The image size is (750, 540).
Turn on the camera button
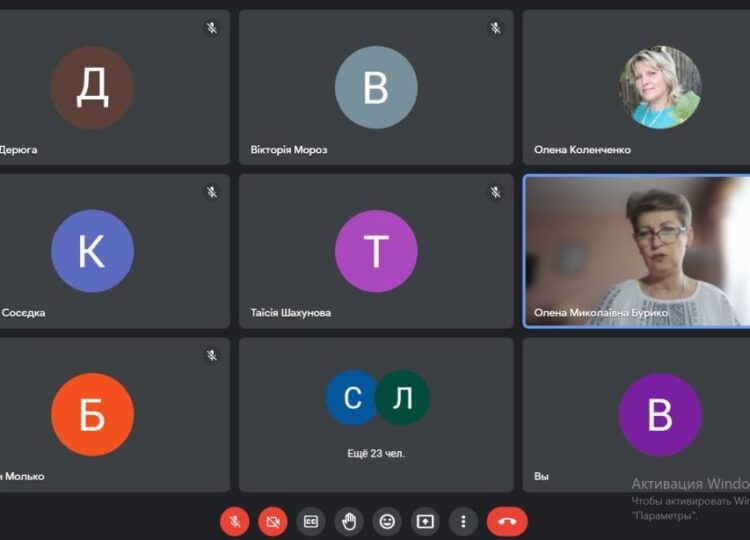[x=273, y=521]
